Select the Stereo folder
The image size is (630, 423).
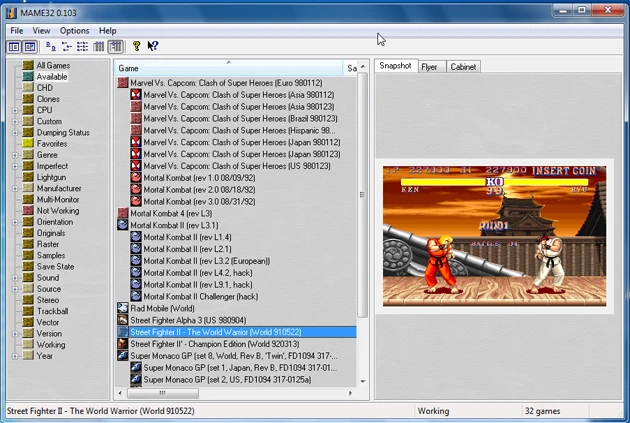(48, 300)
